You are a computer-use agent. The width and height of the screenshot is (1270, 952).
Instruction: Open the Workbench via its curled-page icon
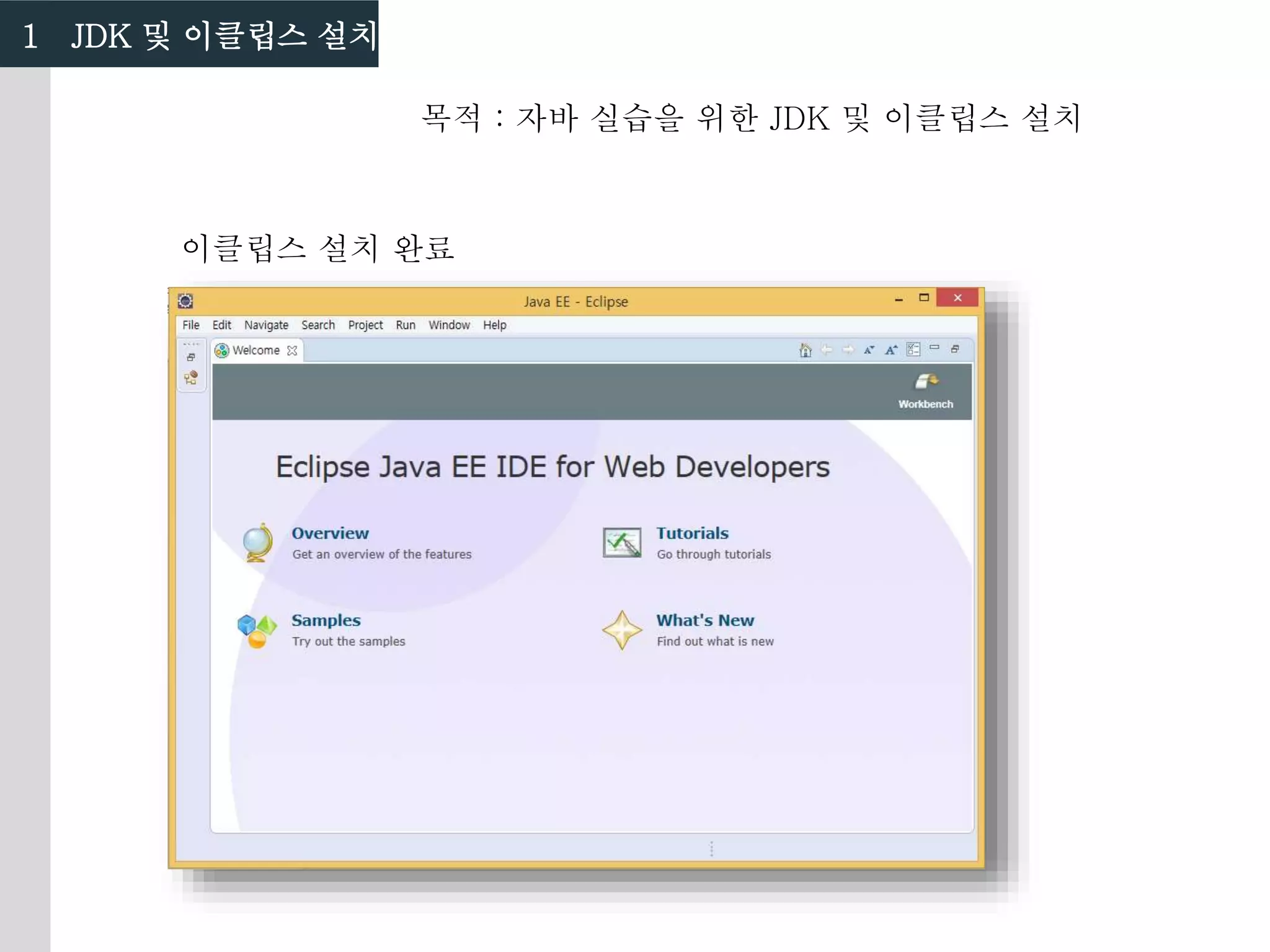click(926, 381)
